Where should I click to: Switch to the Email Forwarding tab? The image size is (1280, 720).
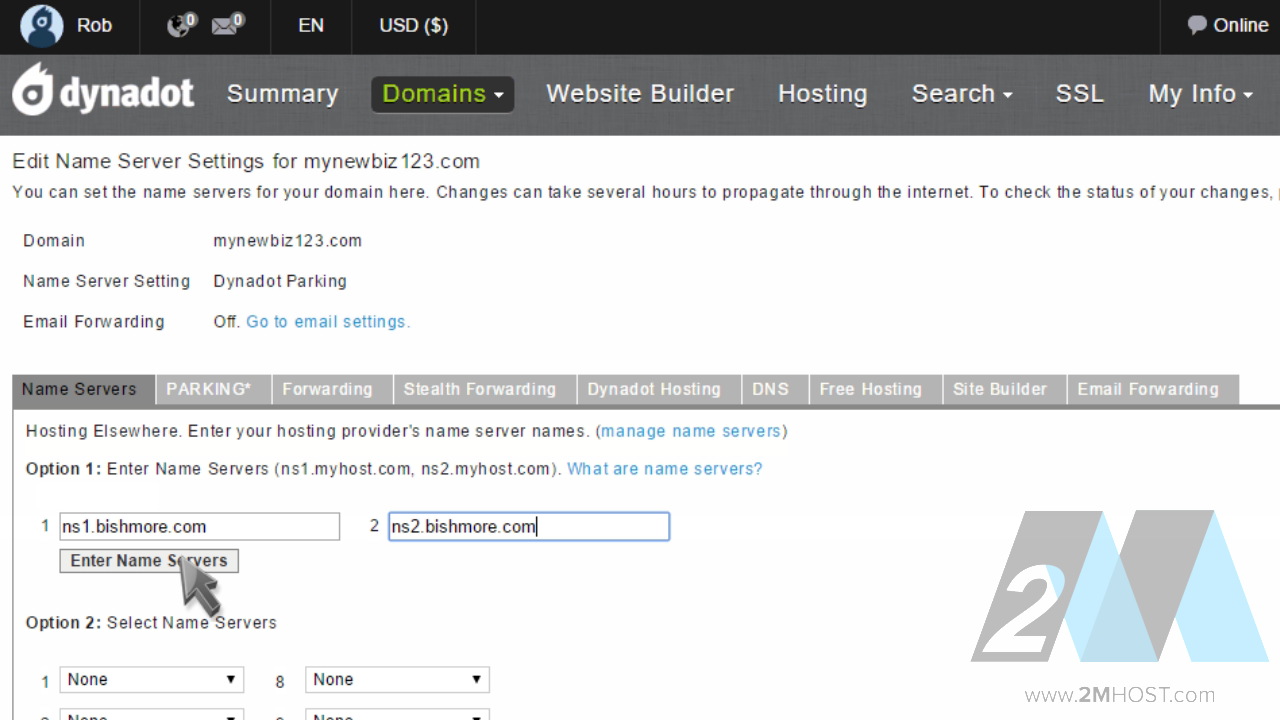point(1153,389)
